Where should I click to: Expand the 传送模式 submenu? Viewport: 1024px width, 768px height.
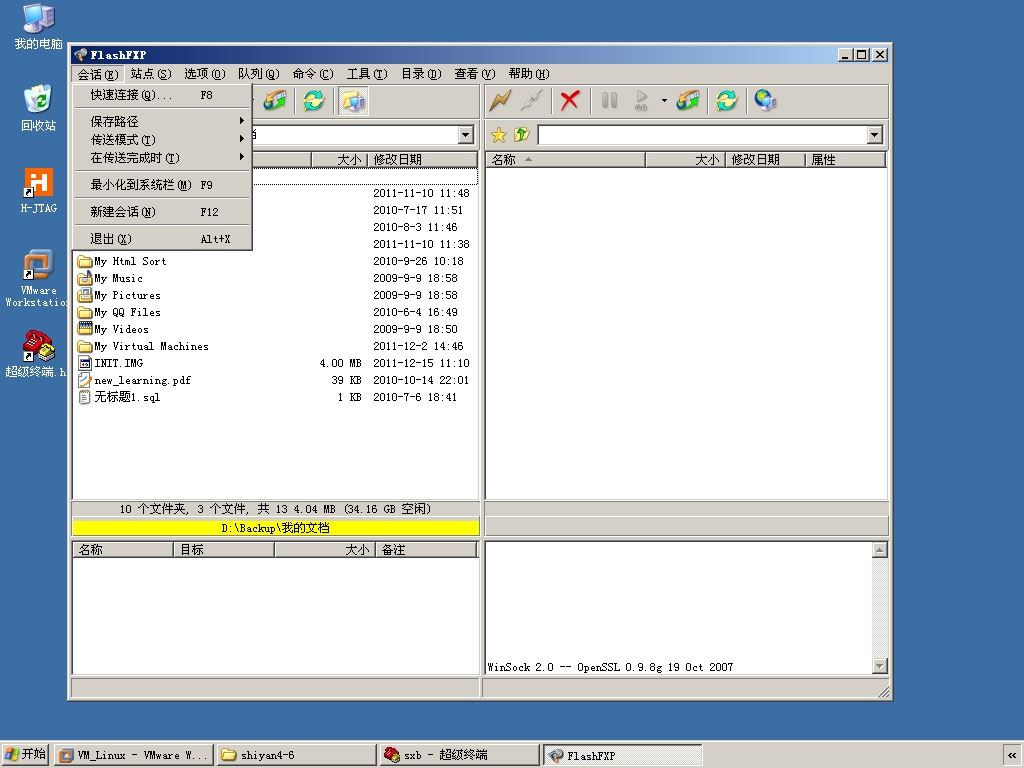[161, 140]
